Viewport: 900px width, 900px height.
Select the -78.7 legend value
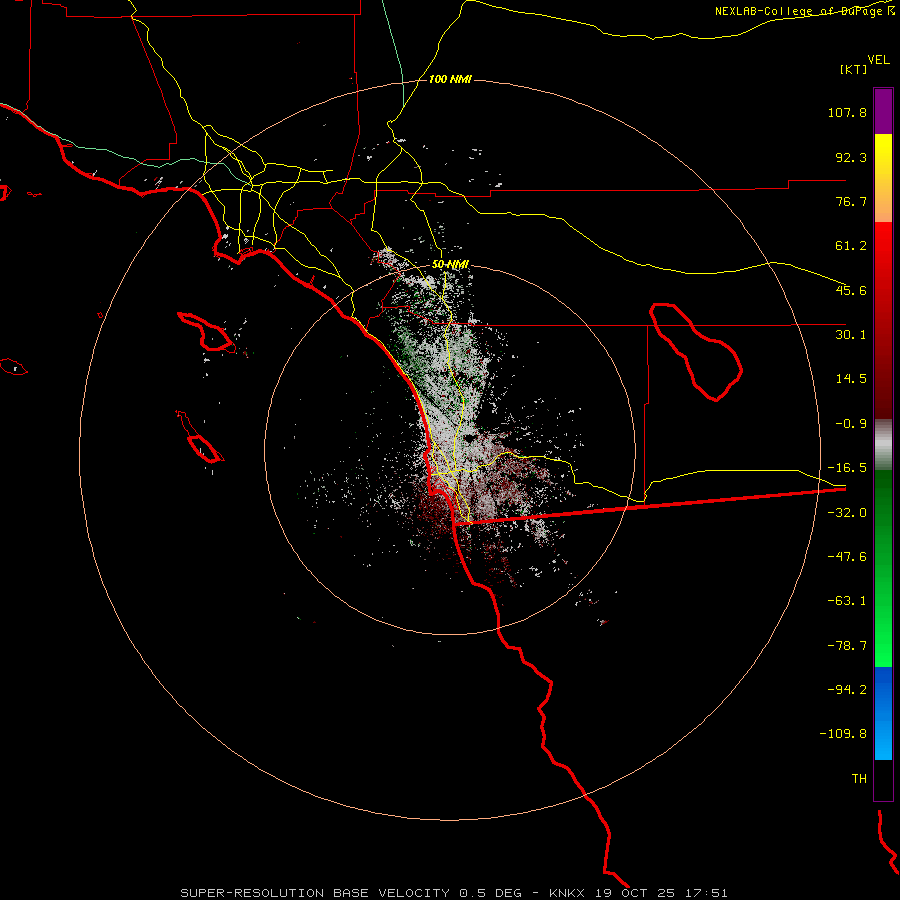coord(847,646)
